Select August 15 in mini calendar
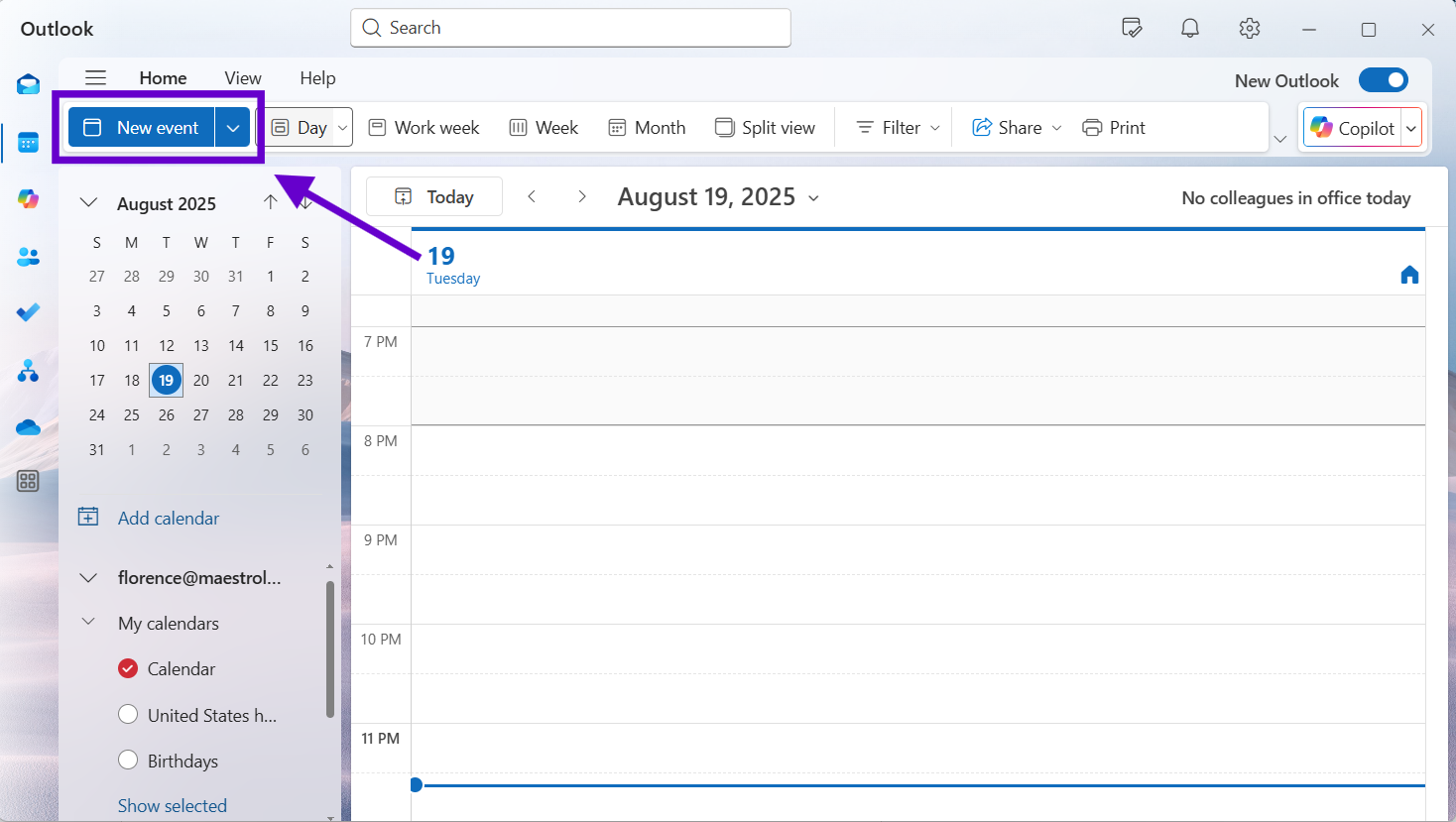The image size is (1456, 822). point(271,345)
